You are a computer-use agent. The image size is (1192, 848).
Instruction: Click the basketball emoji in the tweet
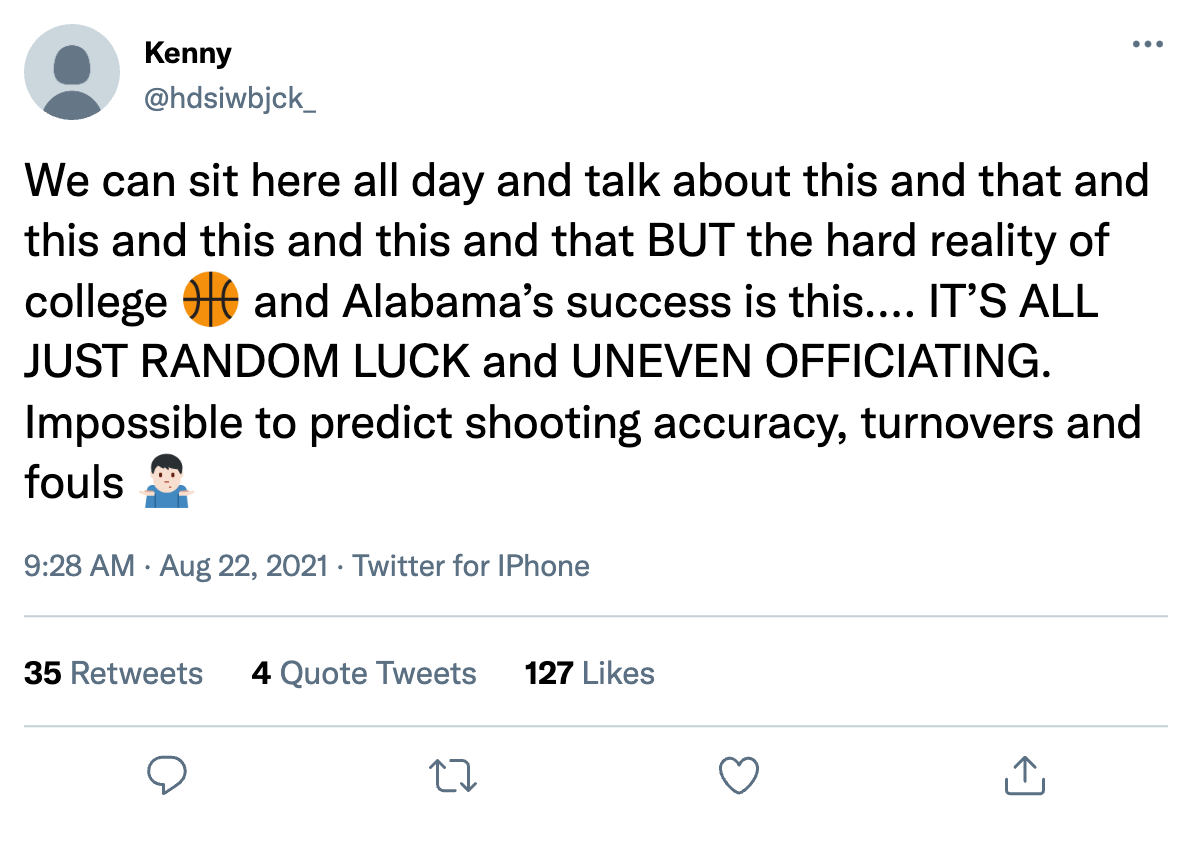tap(210, 301)
